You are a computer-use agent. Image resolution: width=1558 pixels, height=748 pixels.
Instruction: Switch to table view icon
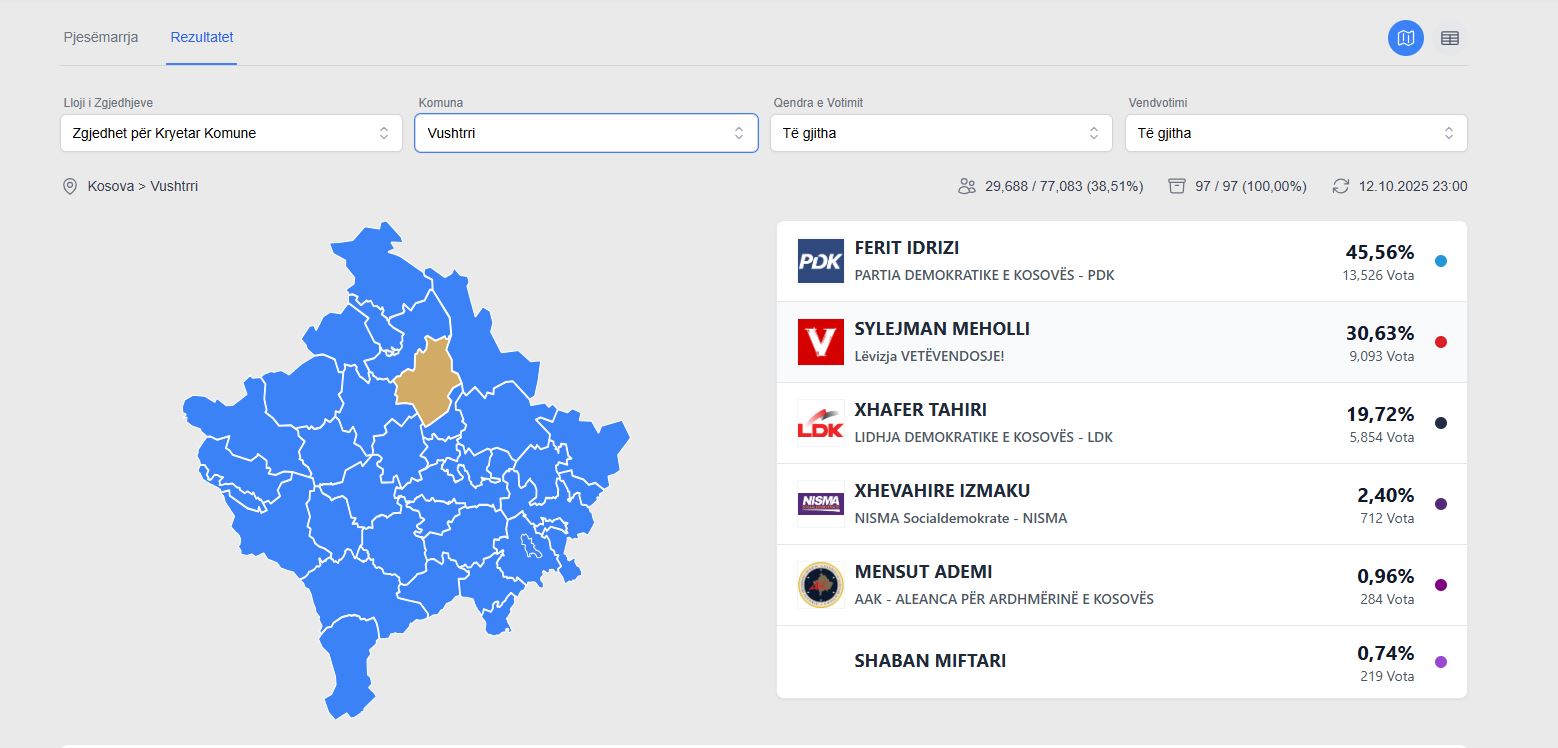(1449, 38)
